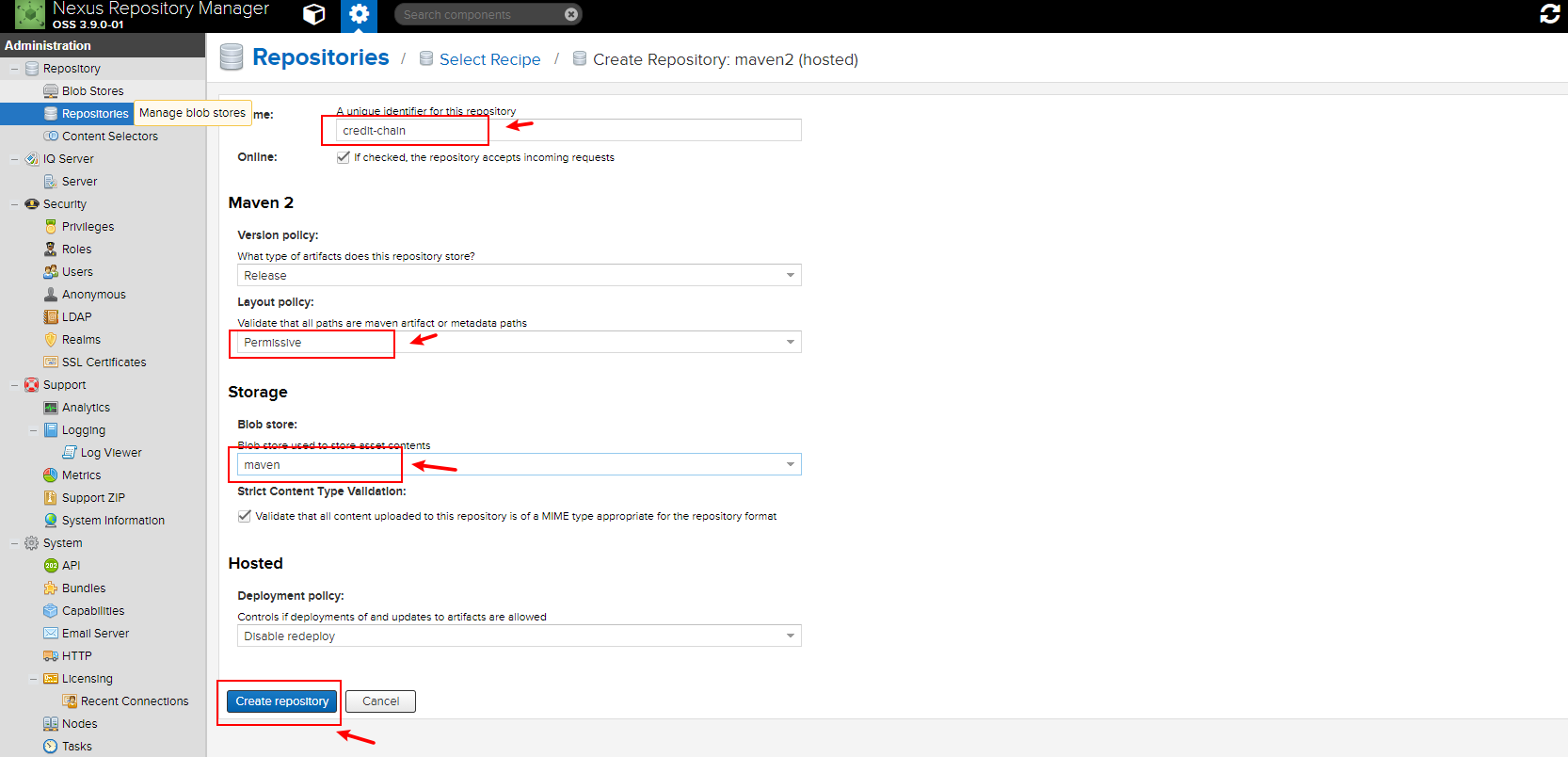This screenshot has height=757, width=1568.
Task: Click the repository name input field
Action: point(568,130)
